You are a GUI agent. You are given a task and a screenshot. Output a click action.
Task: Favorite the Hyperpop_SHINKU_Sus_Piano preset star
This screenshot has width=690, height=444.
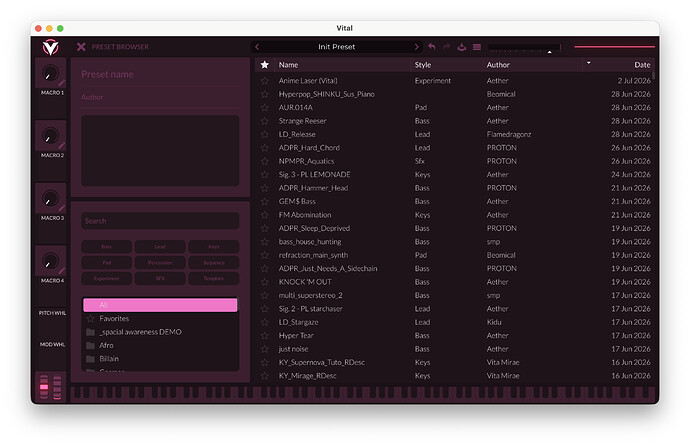264,94
